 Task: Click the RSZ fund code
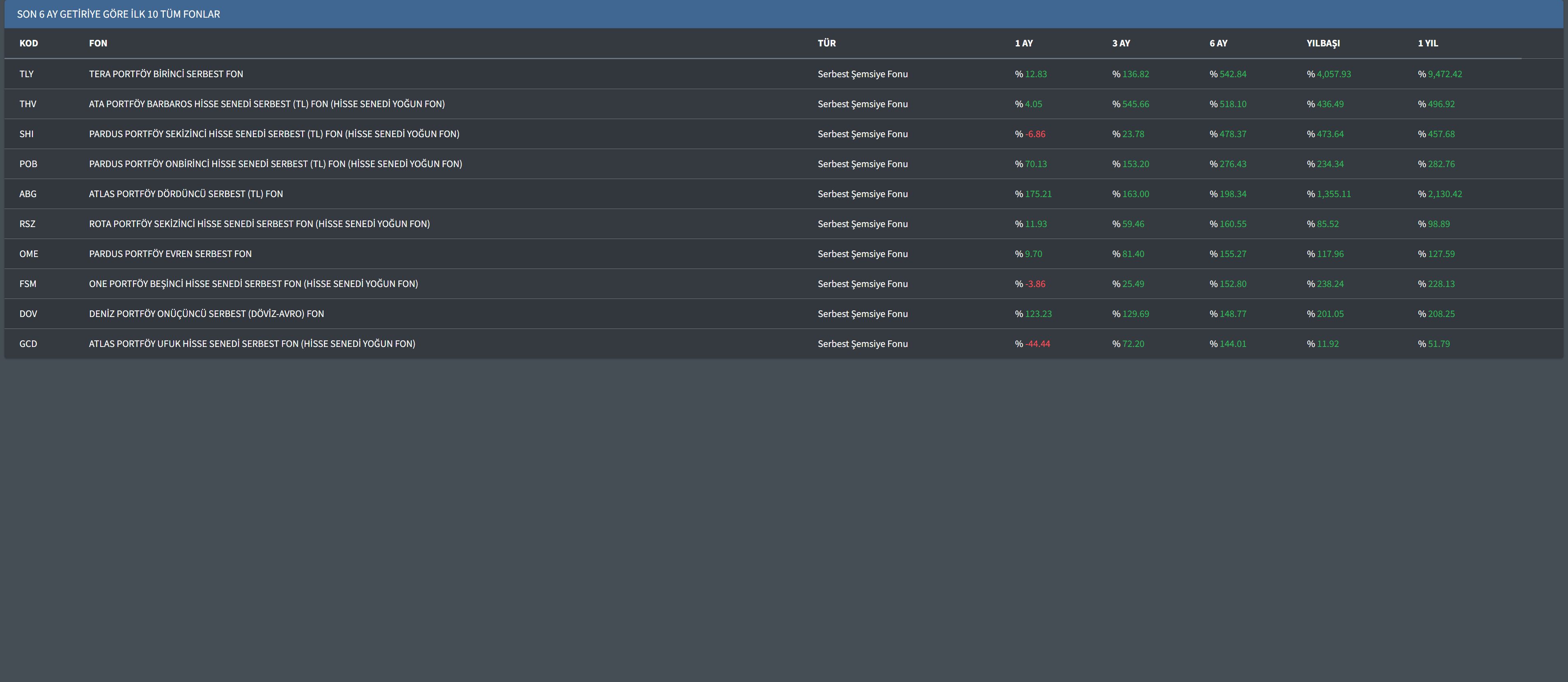pyautogui.click(x=28, y=224)
